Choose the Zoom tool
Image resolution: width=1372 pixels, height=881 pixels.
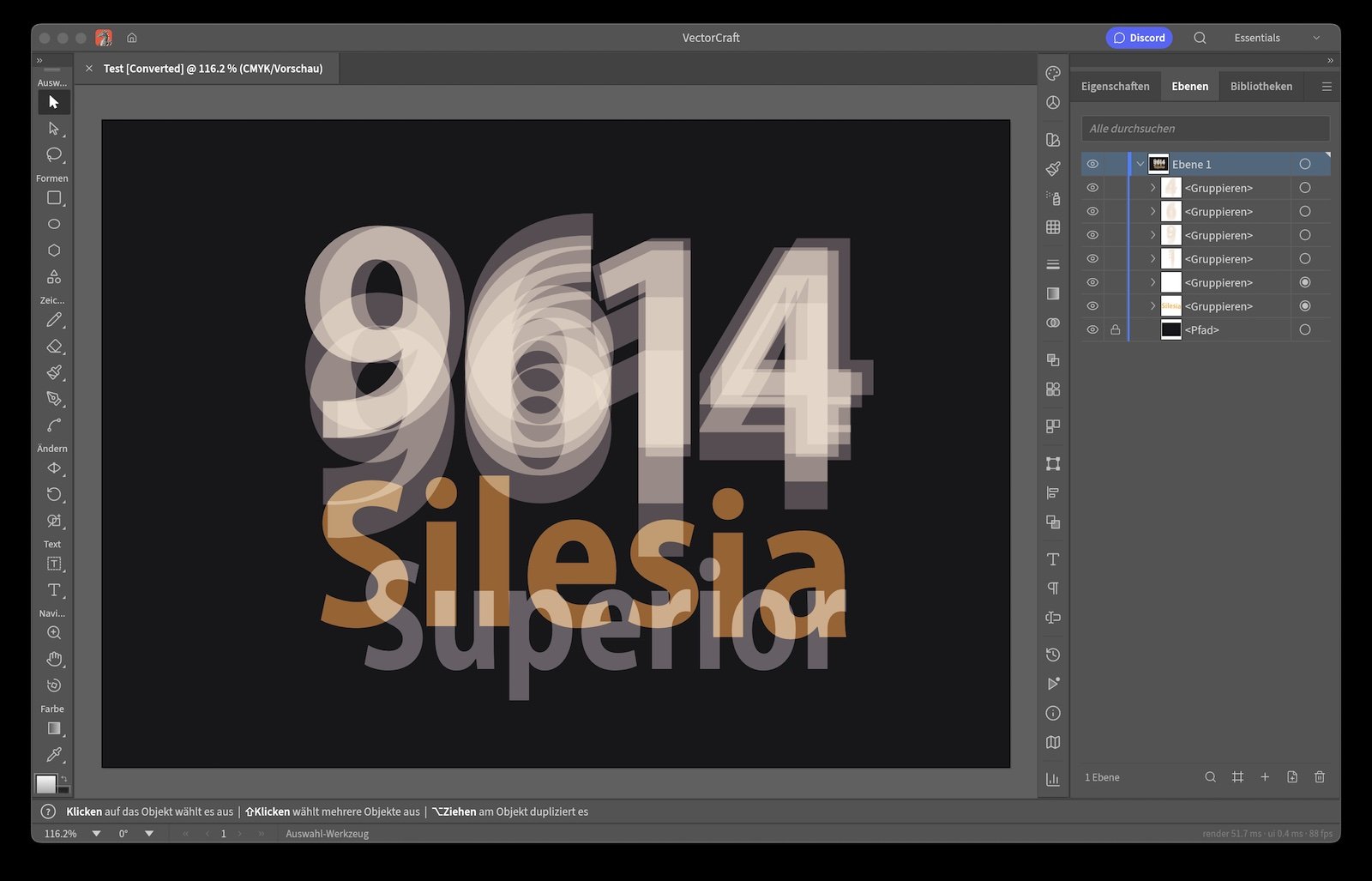point(54,633)
